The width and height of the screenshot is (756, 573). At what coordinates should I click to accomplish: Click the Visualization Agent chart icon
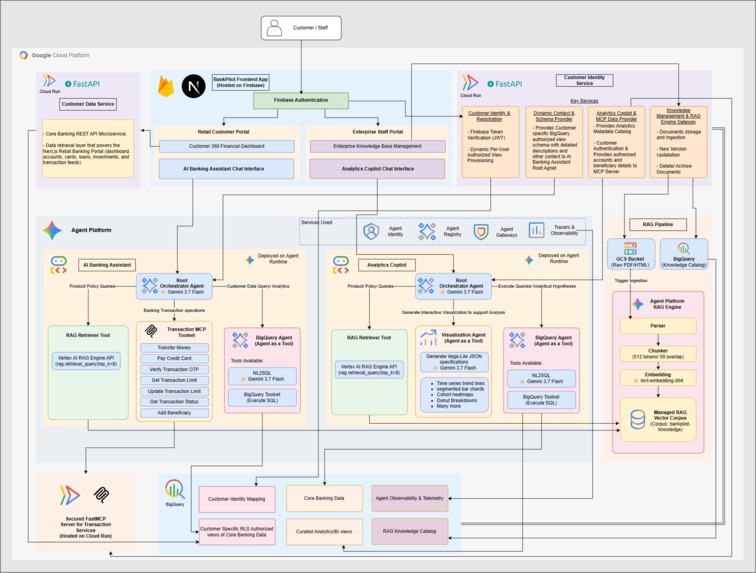click(428, 338)
